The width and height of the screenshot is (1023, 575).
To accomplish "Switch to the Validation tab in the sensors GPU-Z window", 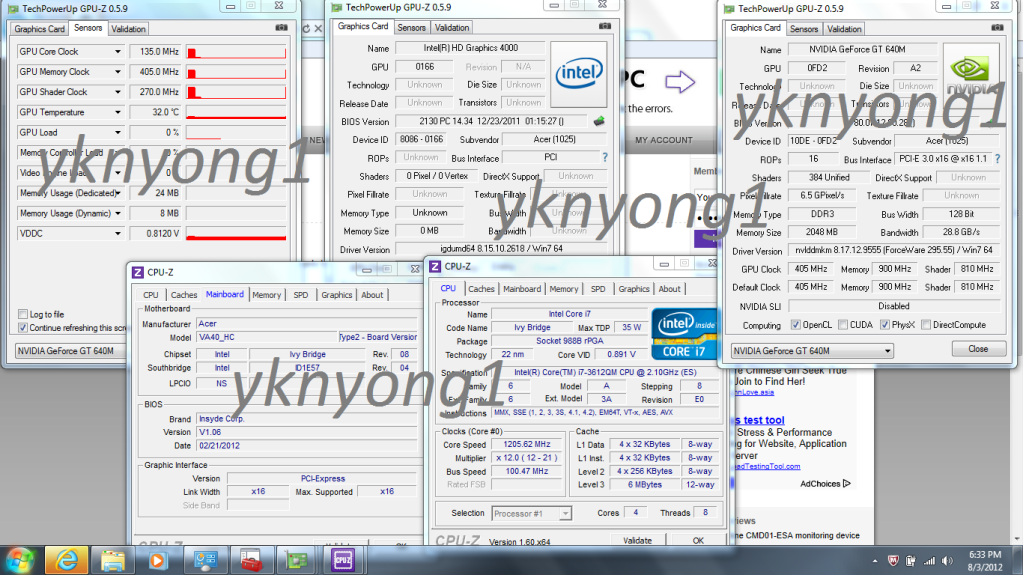I will point(128,29).
